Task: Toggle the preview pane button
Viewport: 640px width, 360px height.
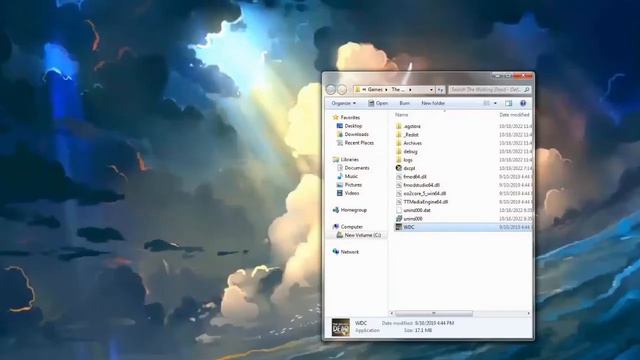Action: [509, 103]
